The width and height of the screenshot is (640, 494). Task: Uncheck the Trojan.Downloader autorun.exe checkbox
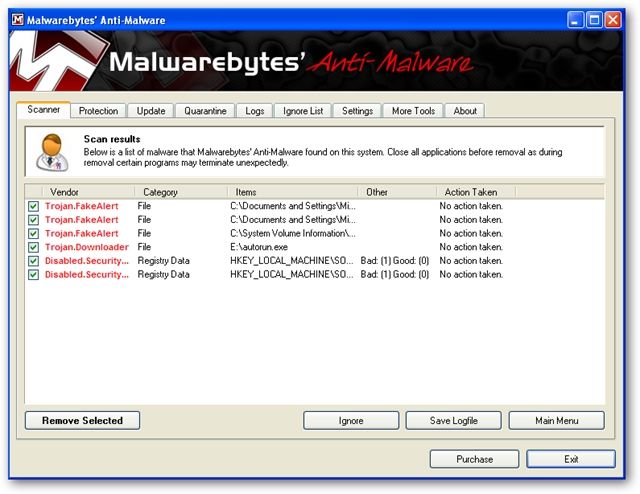33,247
